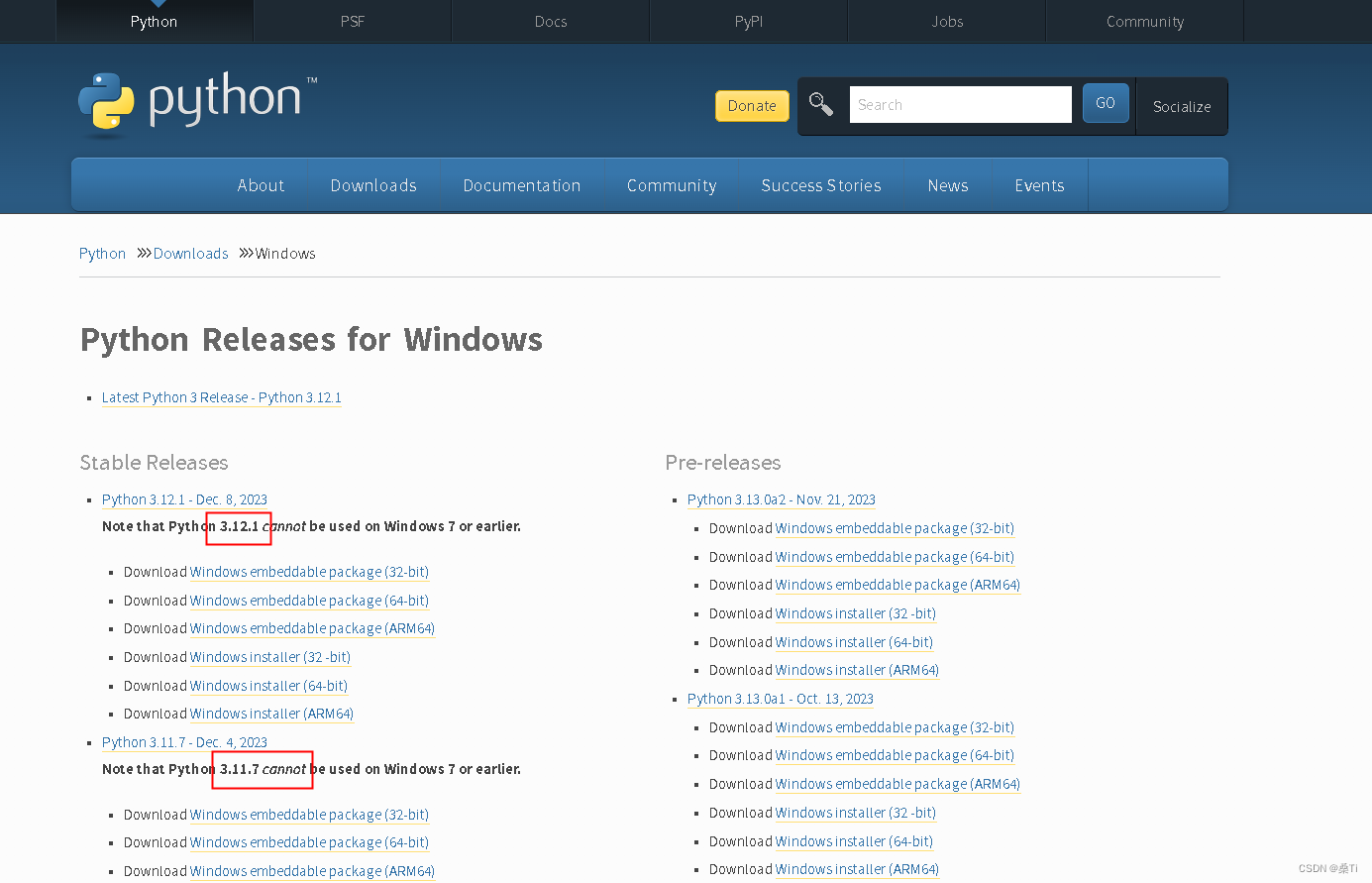Image resolution: width=1372 pixels, height=883 pixels.
Task: Click the yellow Donate button
Action: coord(753,106)
